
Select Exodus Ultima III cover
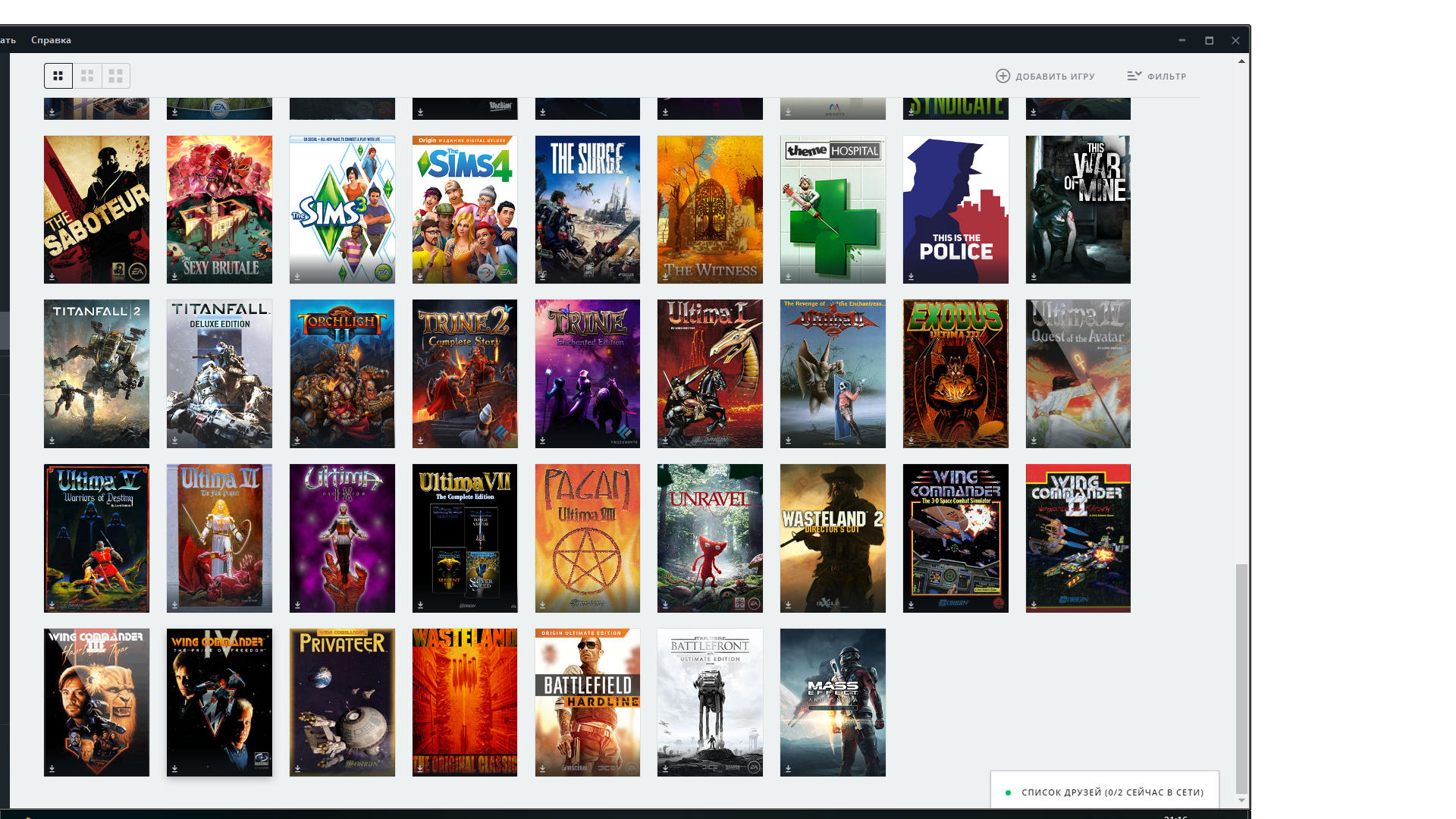tap(955, 374)
